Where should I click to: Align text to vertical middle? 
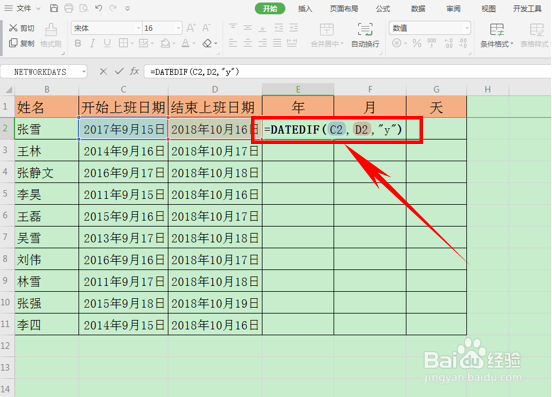point(248,27)
